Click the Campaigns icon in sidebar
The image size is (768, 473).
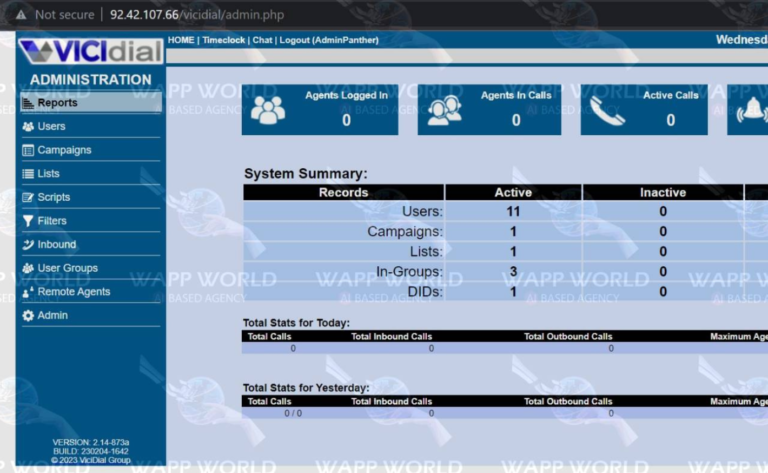pos(28,150)
